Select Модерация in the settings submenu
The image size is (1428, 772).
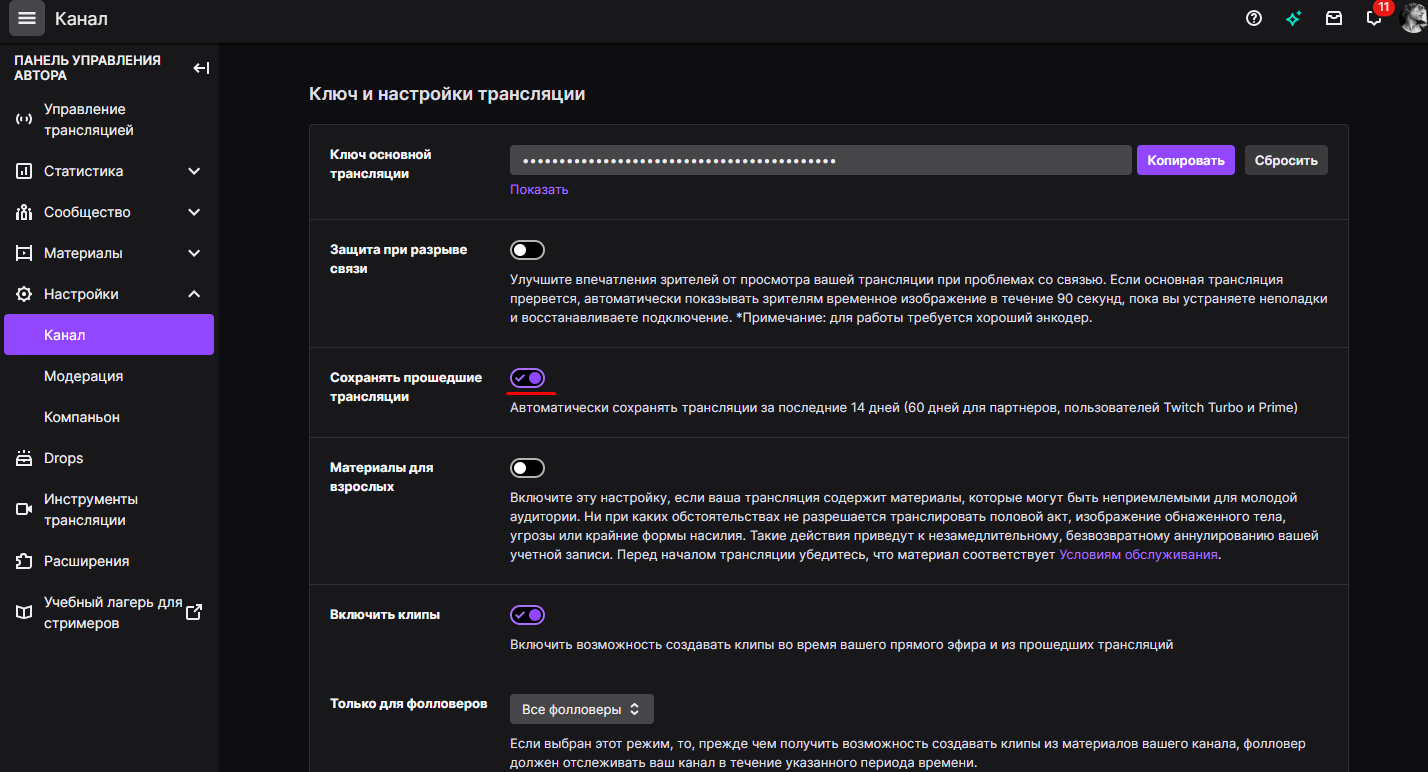pos(84,376)
